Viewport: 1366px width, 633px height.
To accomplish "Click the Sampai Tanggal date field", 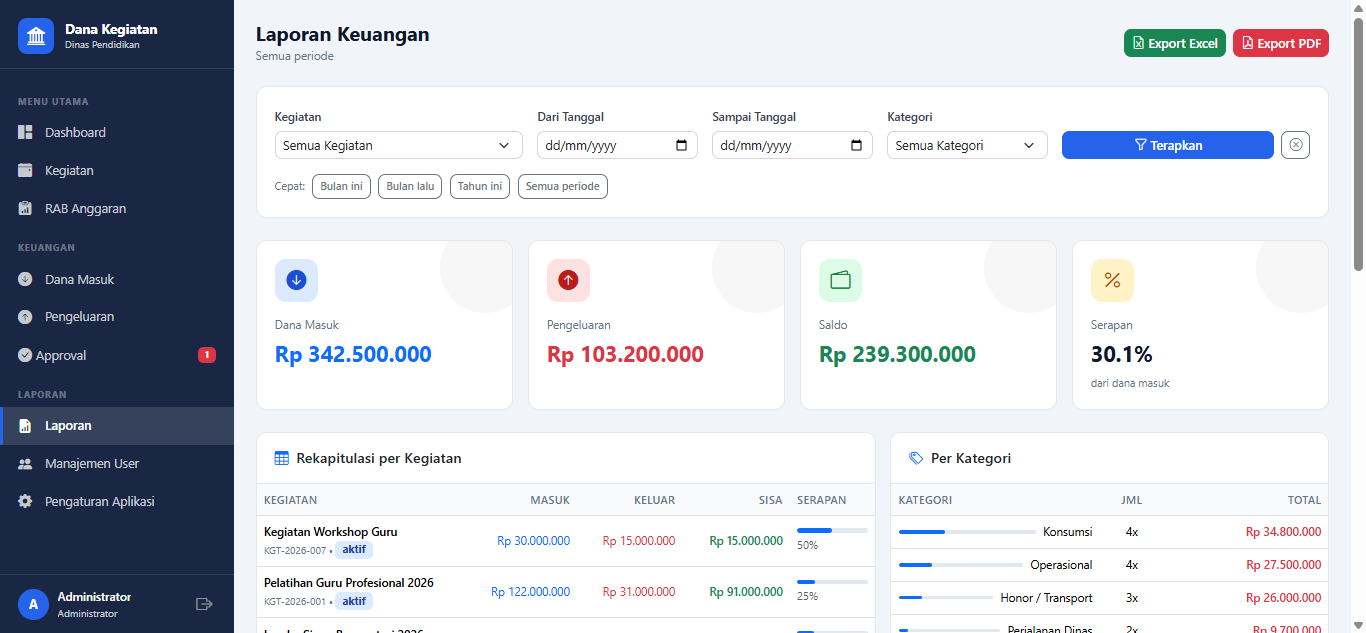I will 792,145.
